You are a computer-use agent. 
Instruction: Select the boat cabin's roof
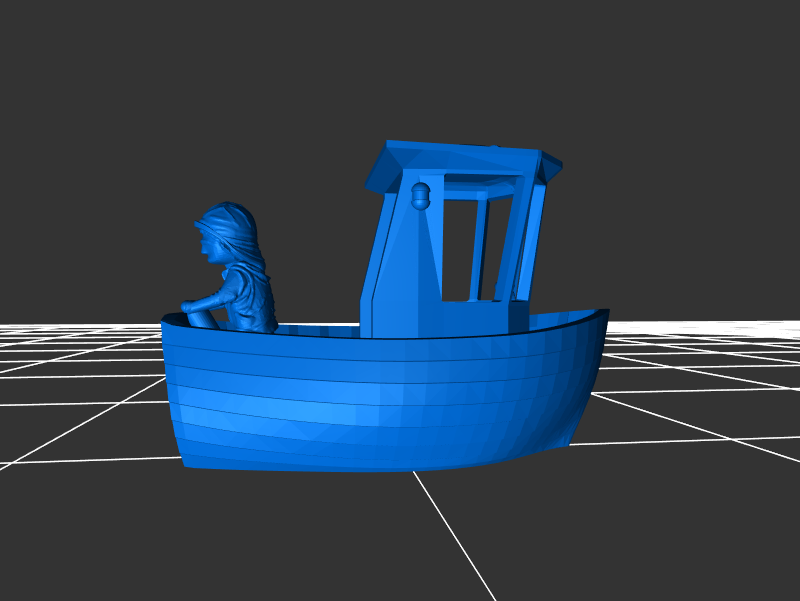pyautogui.click(x=460, y=159)
